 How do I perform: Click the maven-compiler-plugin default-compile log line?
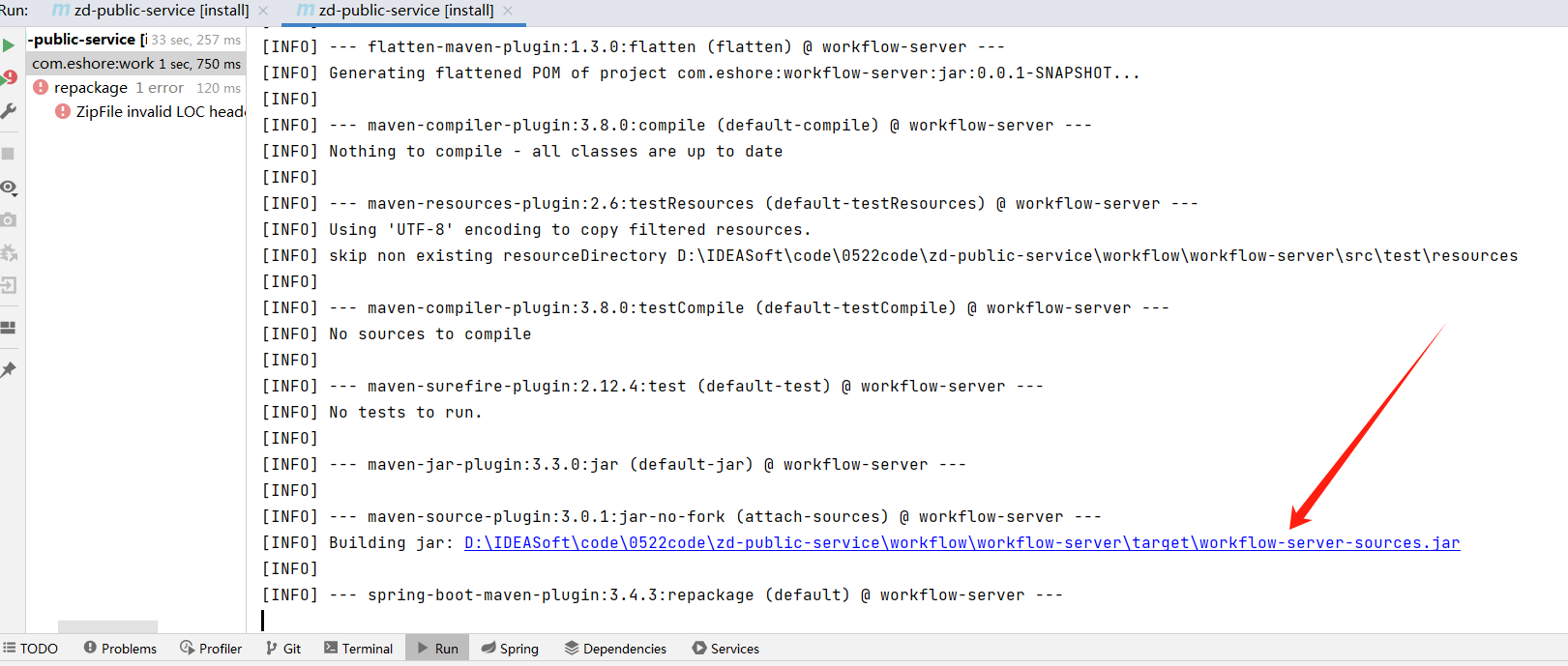coord(677,126)
